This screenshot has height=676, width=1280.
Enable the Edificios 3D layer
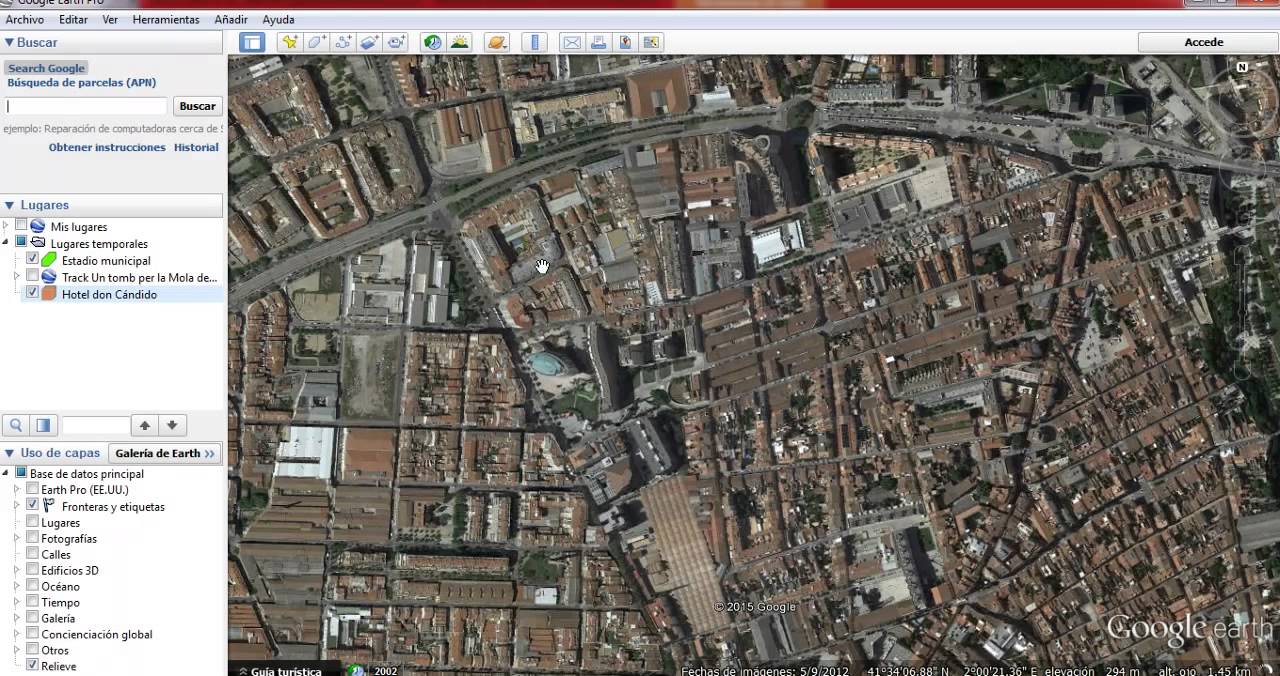click(32, 570)
